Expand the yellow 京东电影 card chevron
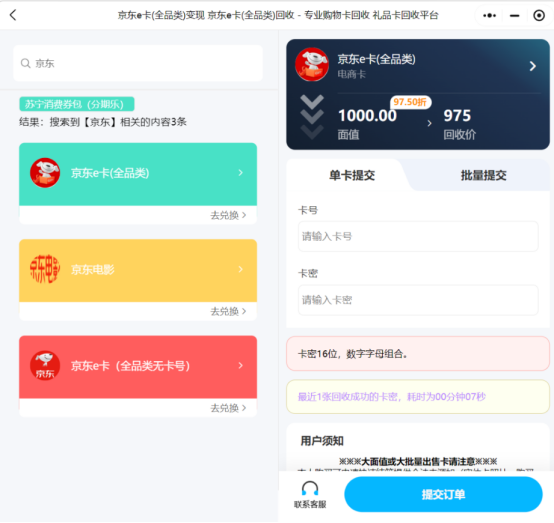 [241, 269]
